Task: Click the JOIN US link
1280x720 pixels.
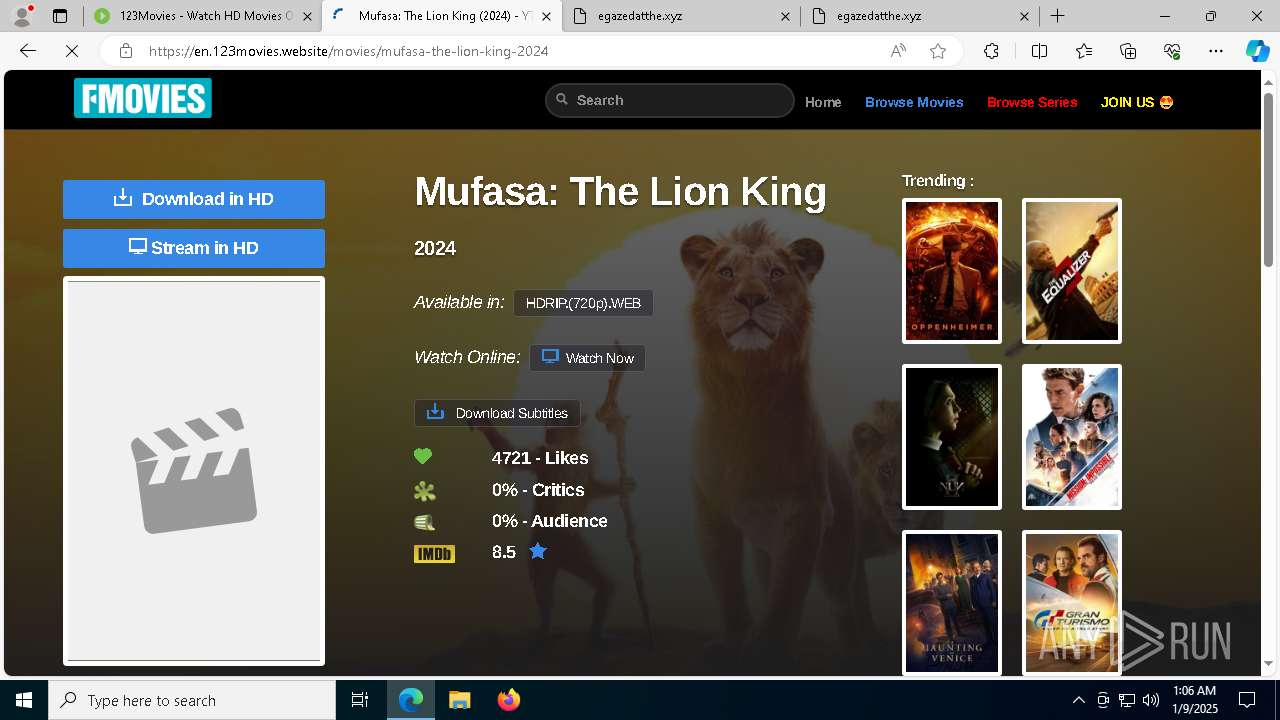Action: tap(1137, 102)
